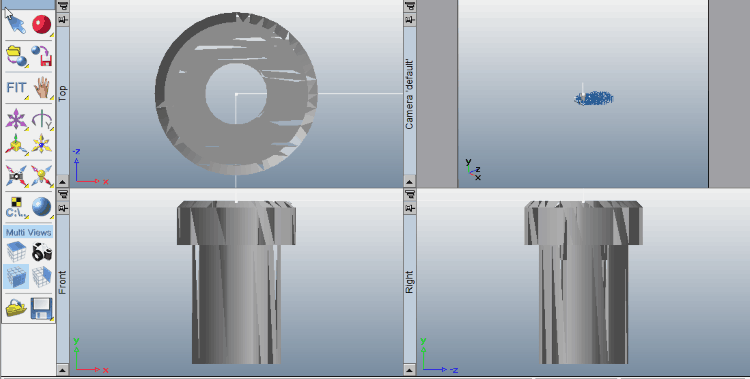Click the Multi Views label

coord(29,232)
